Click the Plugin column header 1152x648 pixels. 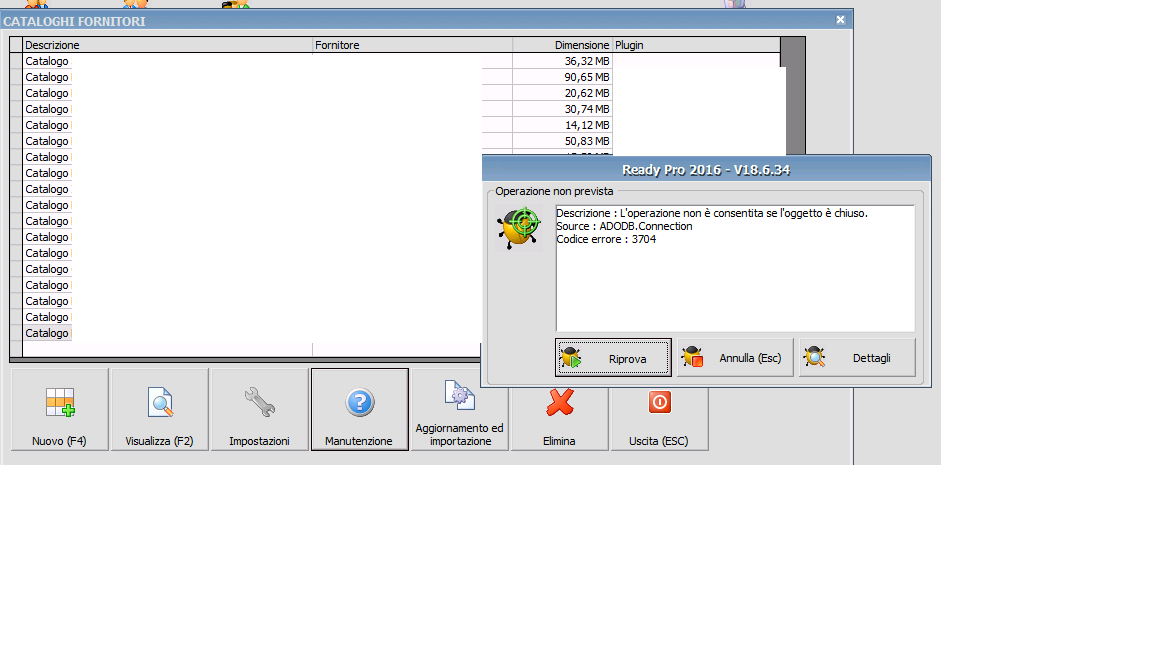[696, 45]
